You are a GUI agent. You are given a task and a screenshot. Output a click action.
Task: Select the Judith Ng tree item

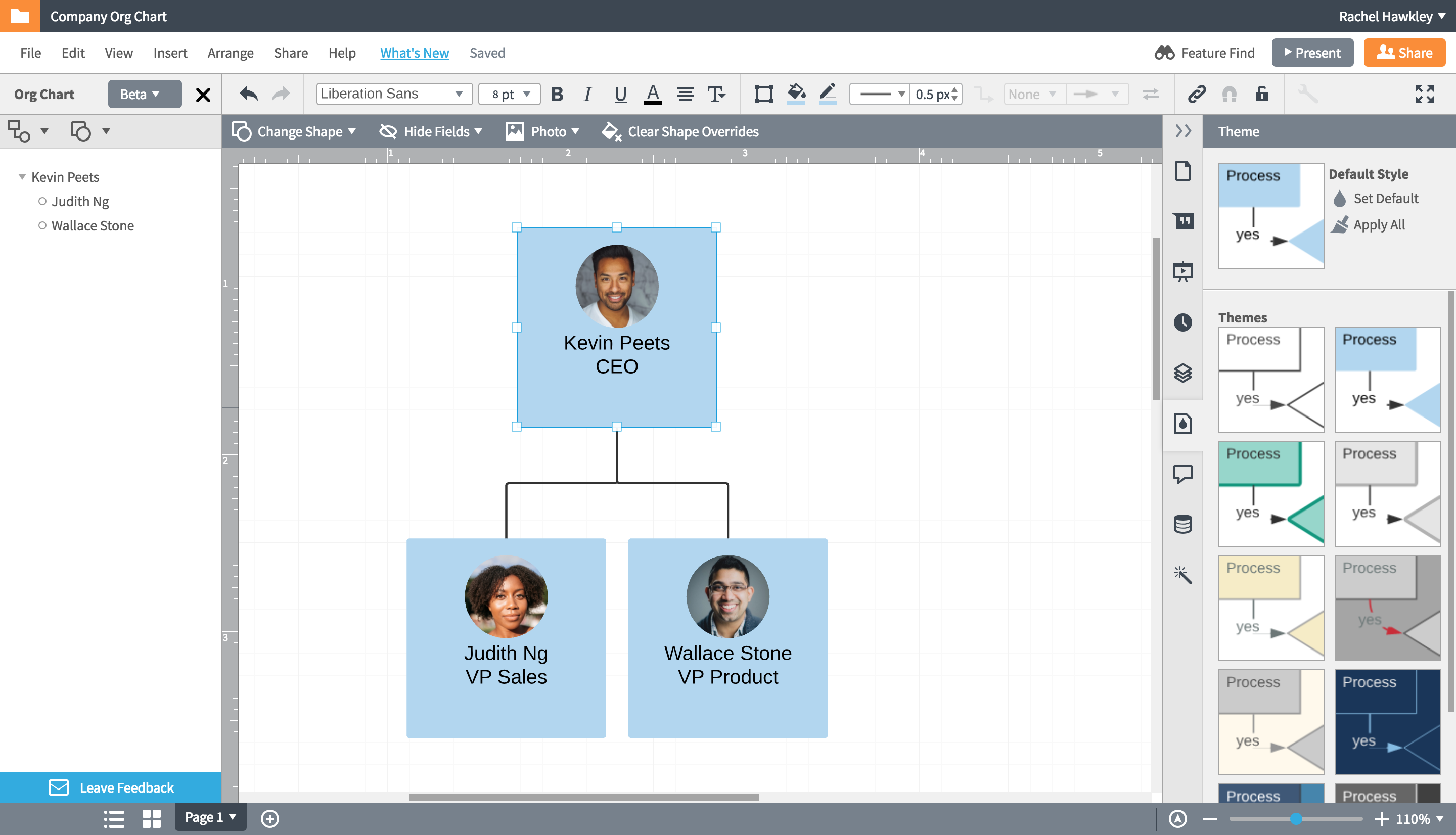pos(81,201)
